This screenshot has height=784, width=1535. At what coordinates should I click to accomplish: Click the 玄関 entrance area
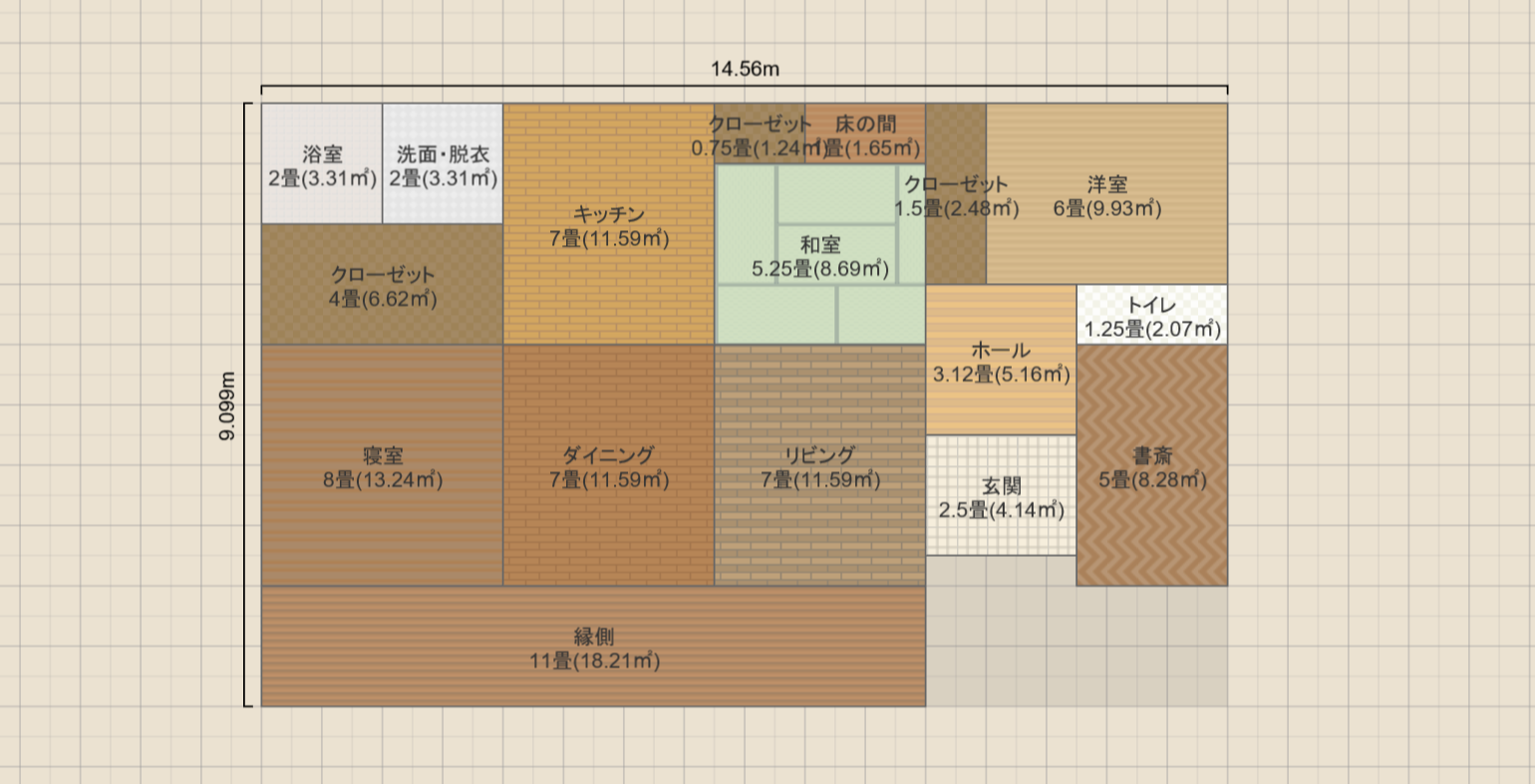tap(1001, 495)
